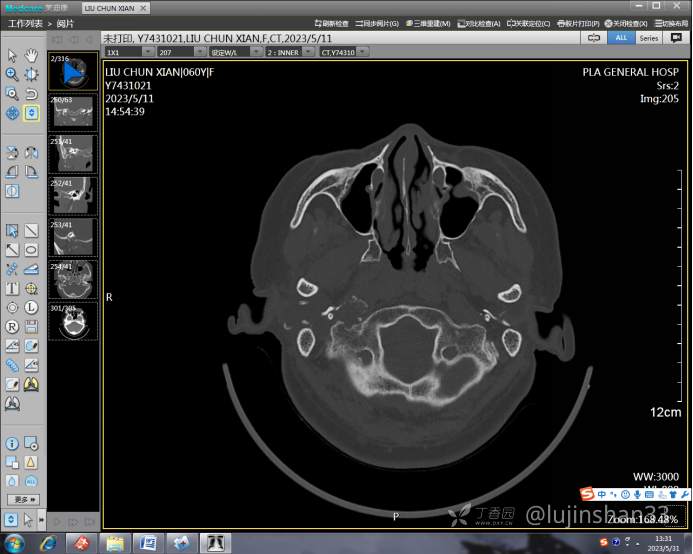The height and width of the screenshot is (554, 693).
Task: Click the 工作列表 breadcrumb link
Action: (25, 23)
